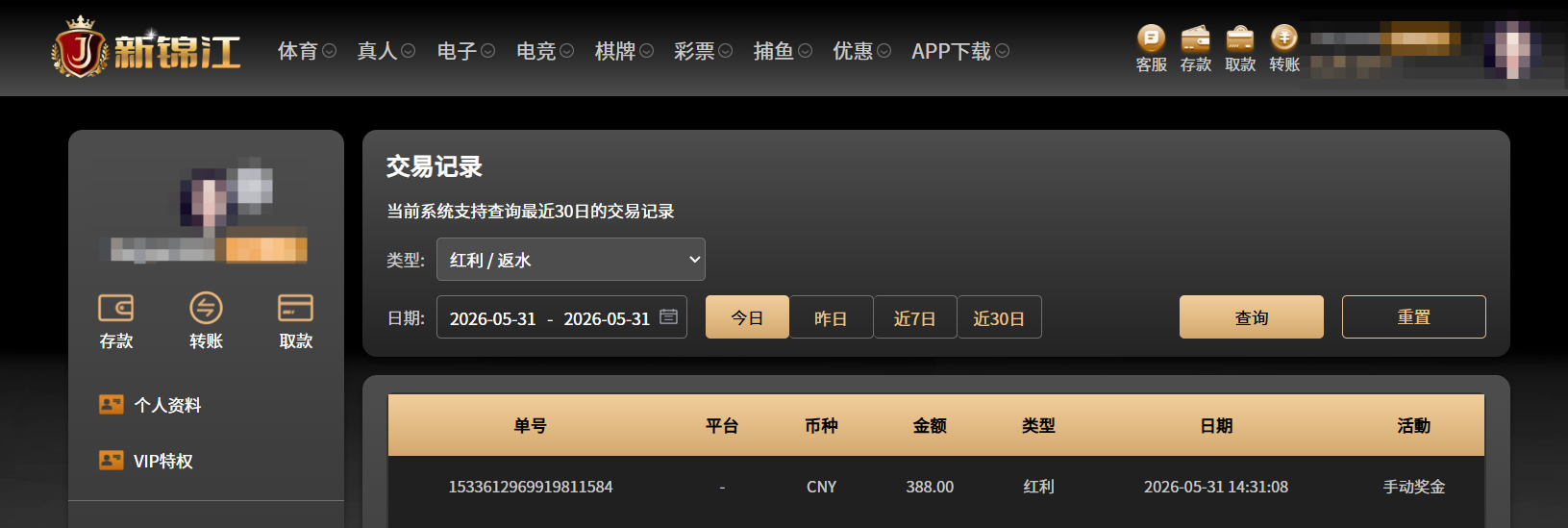The width and height of the screenshot is (1568, 528).
Task: Click 取款 icon in header
Action: (x=1240, y=38)
